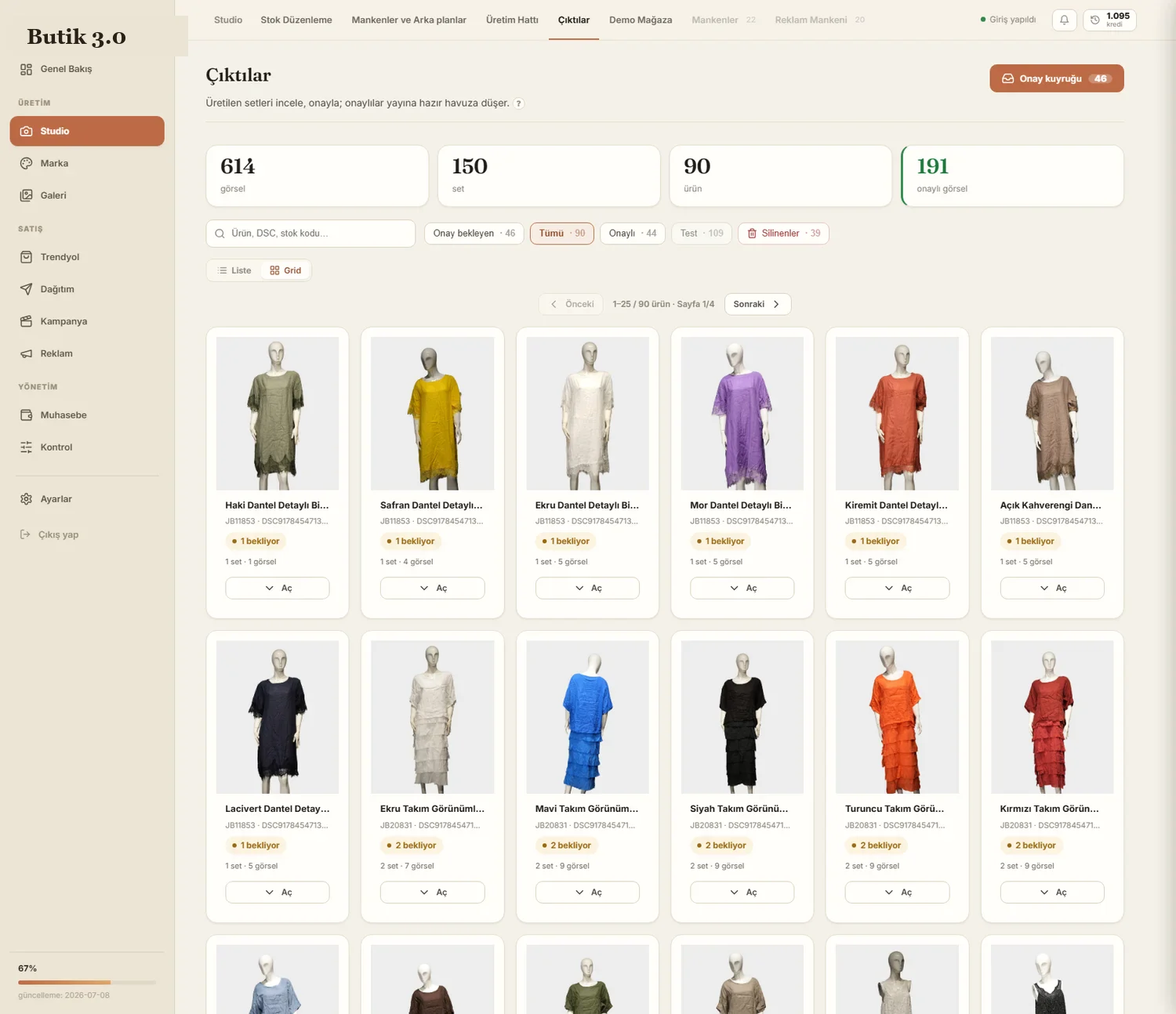Click the Studio camera icon in sidebar

tap(26, 131)
